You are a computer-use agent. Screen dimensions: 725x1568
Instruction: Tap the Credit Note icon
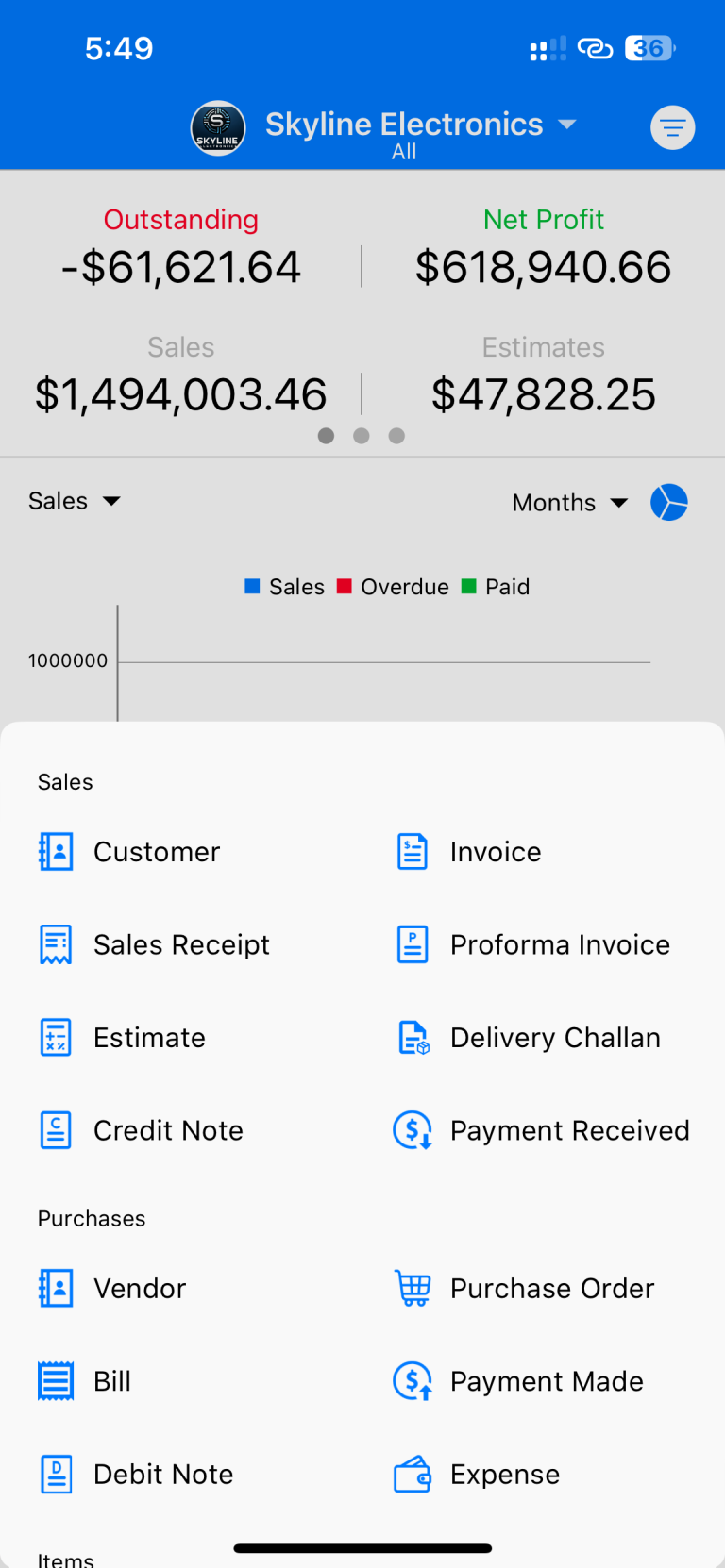(56, 1130)
